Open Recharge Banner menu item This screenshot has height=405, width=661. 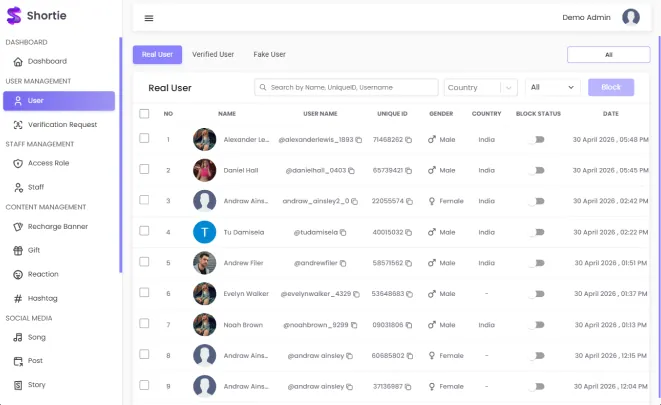click(59, 227)
